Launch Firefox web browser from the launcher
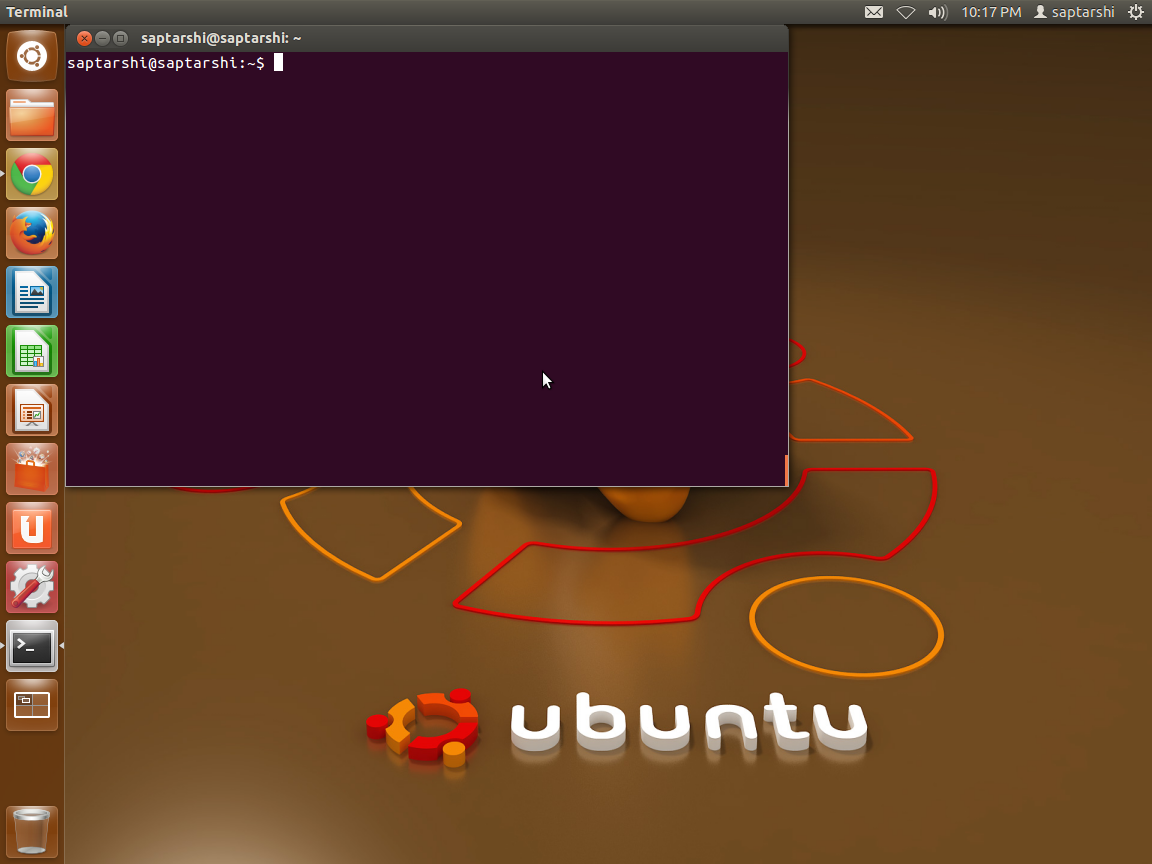 click(32, 233)
